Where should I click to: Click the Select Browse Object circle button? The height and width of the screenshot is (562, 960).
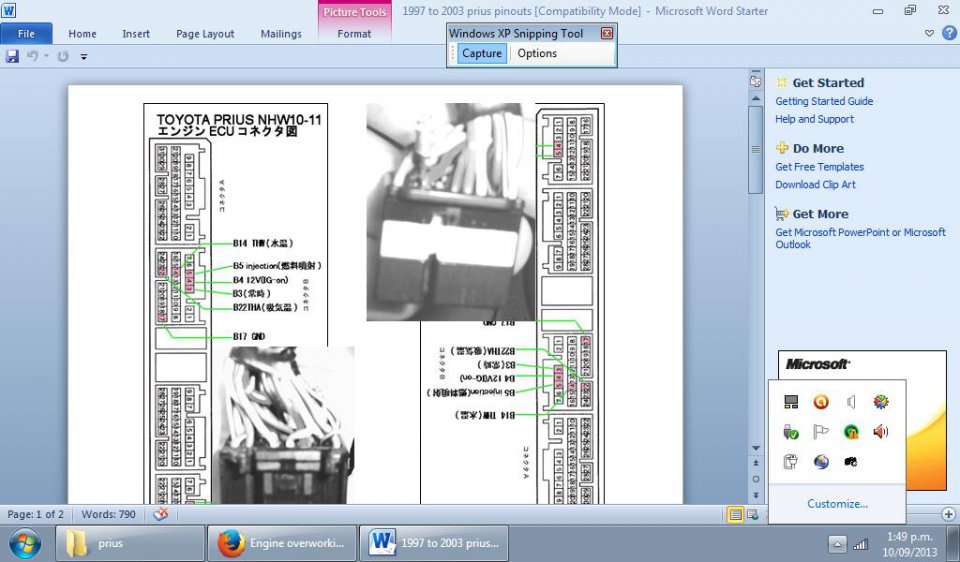(756, 479)
